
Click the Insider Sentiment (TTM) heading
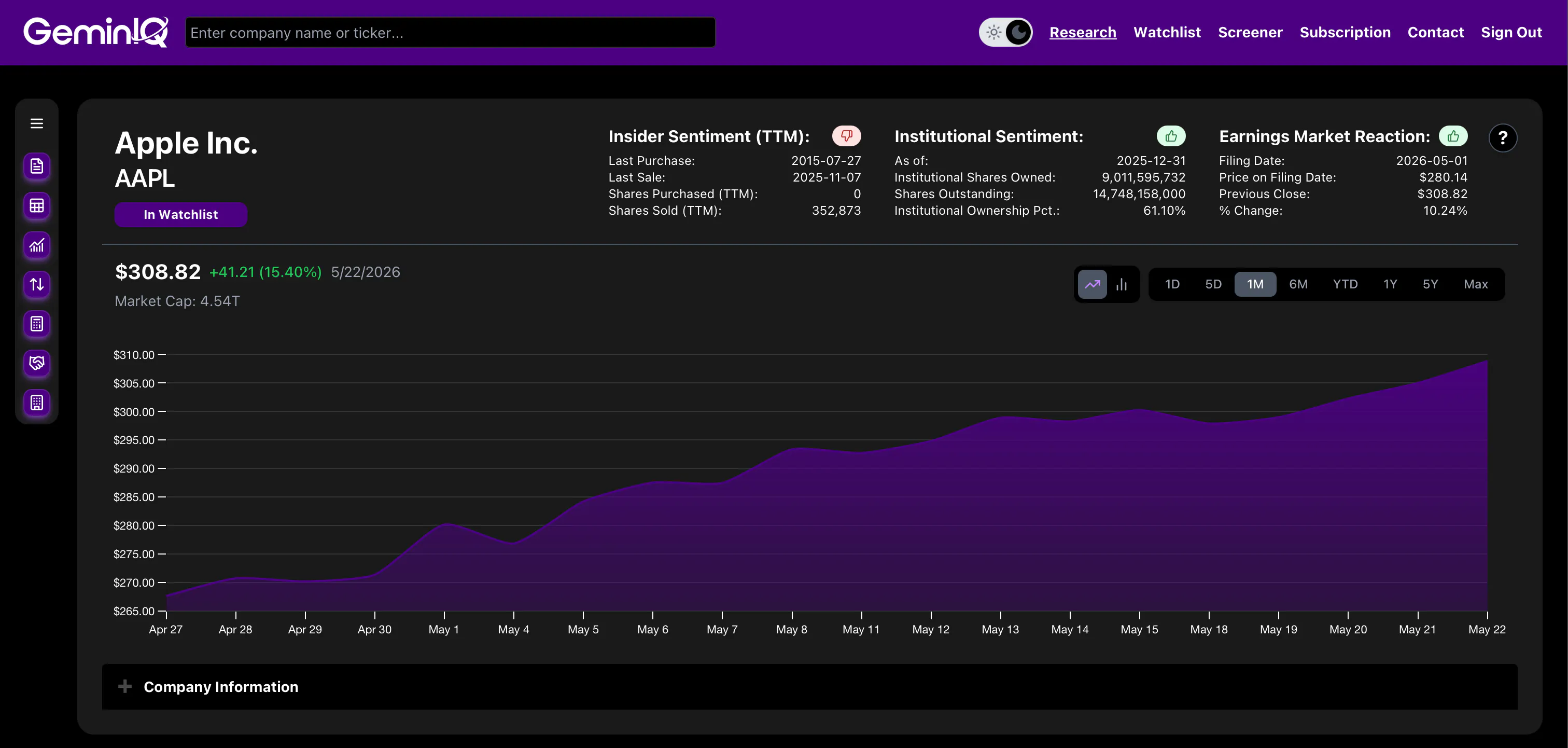click(x=709, y=136)
